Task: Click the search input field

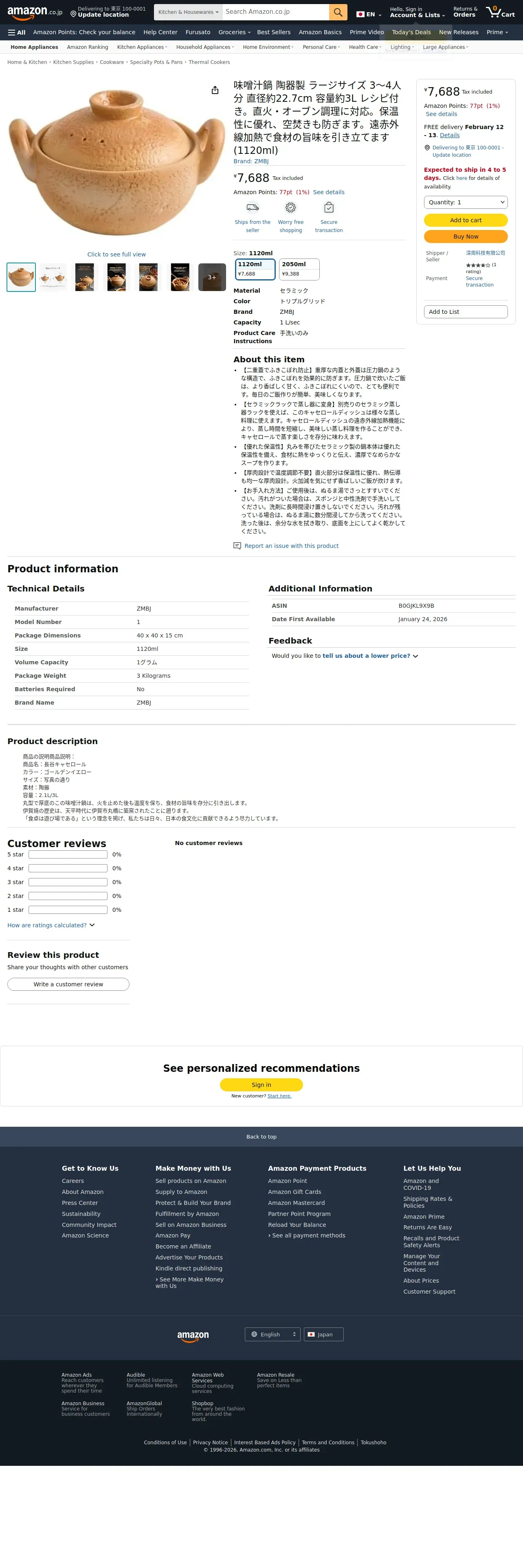Action: pos(275,12)
